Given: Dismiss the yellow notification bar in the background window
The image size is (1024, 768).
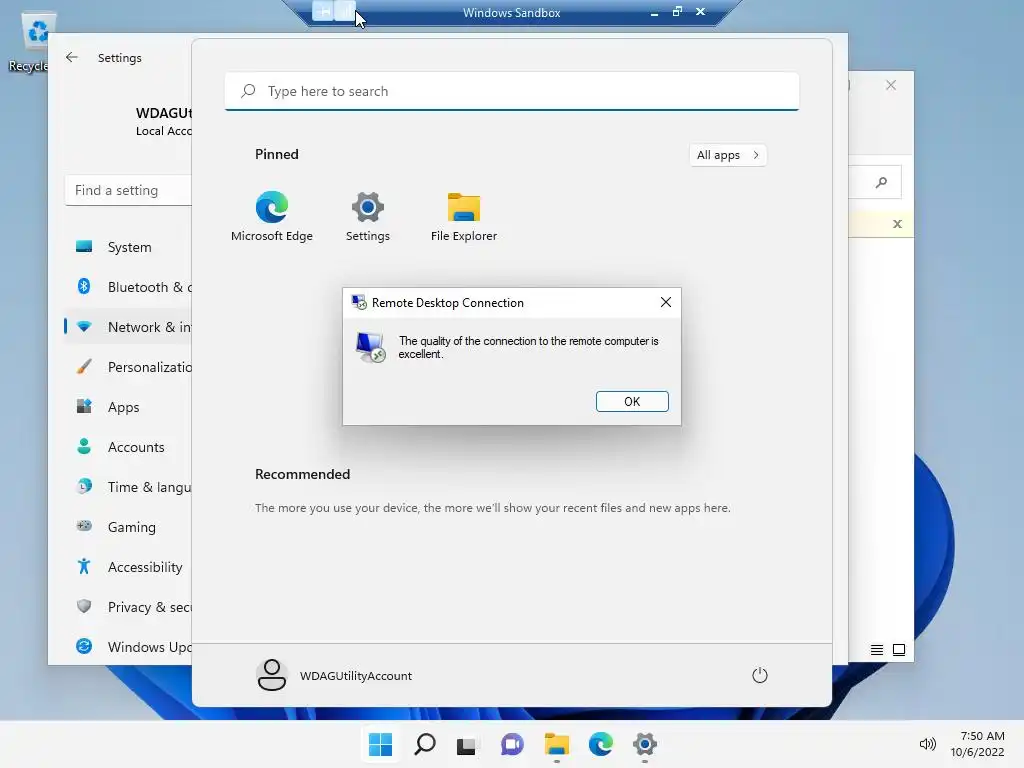Looking at the screenshot, I should (x=897, y=224).
